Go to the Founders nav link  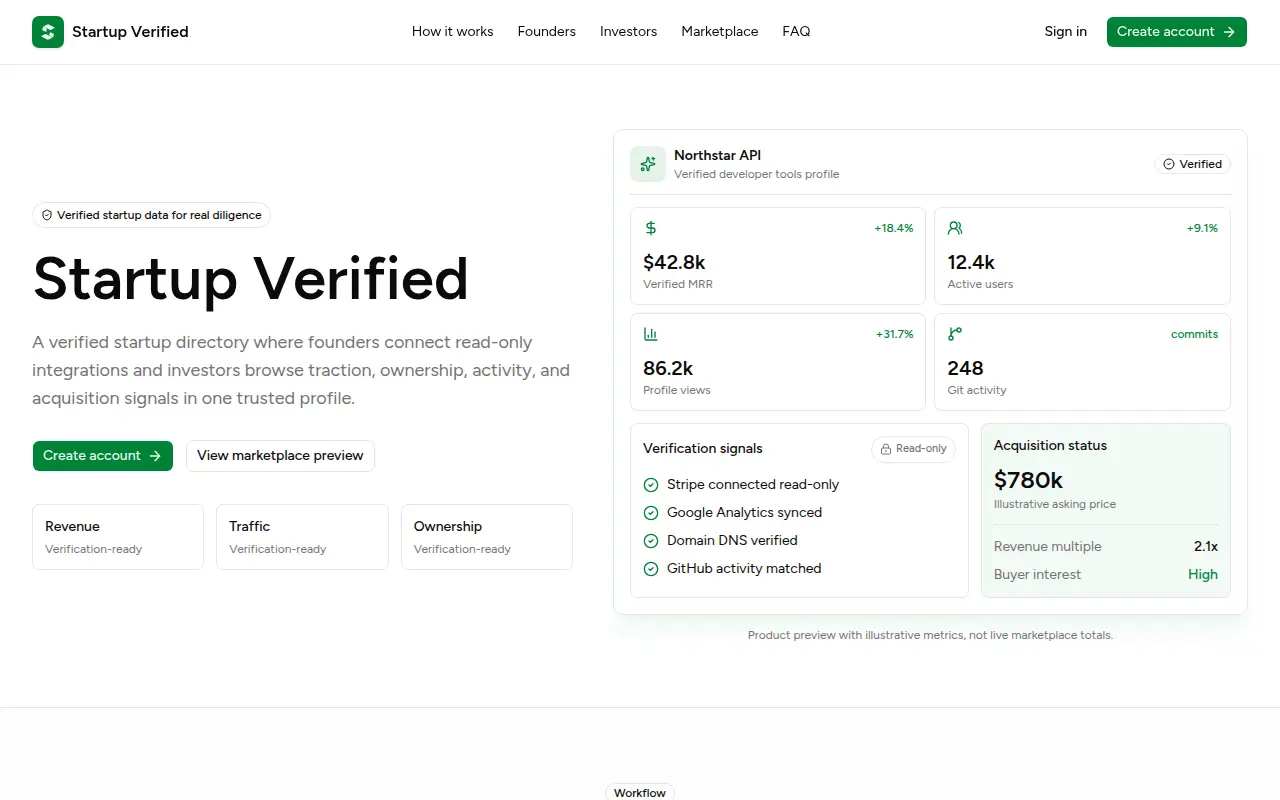546,32
